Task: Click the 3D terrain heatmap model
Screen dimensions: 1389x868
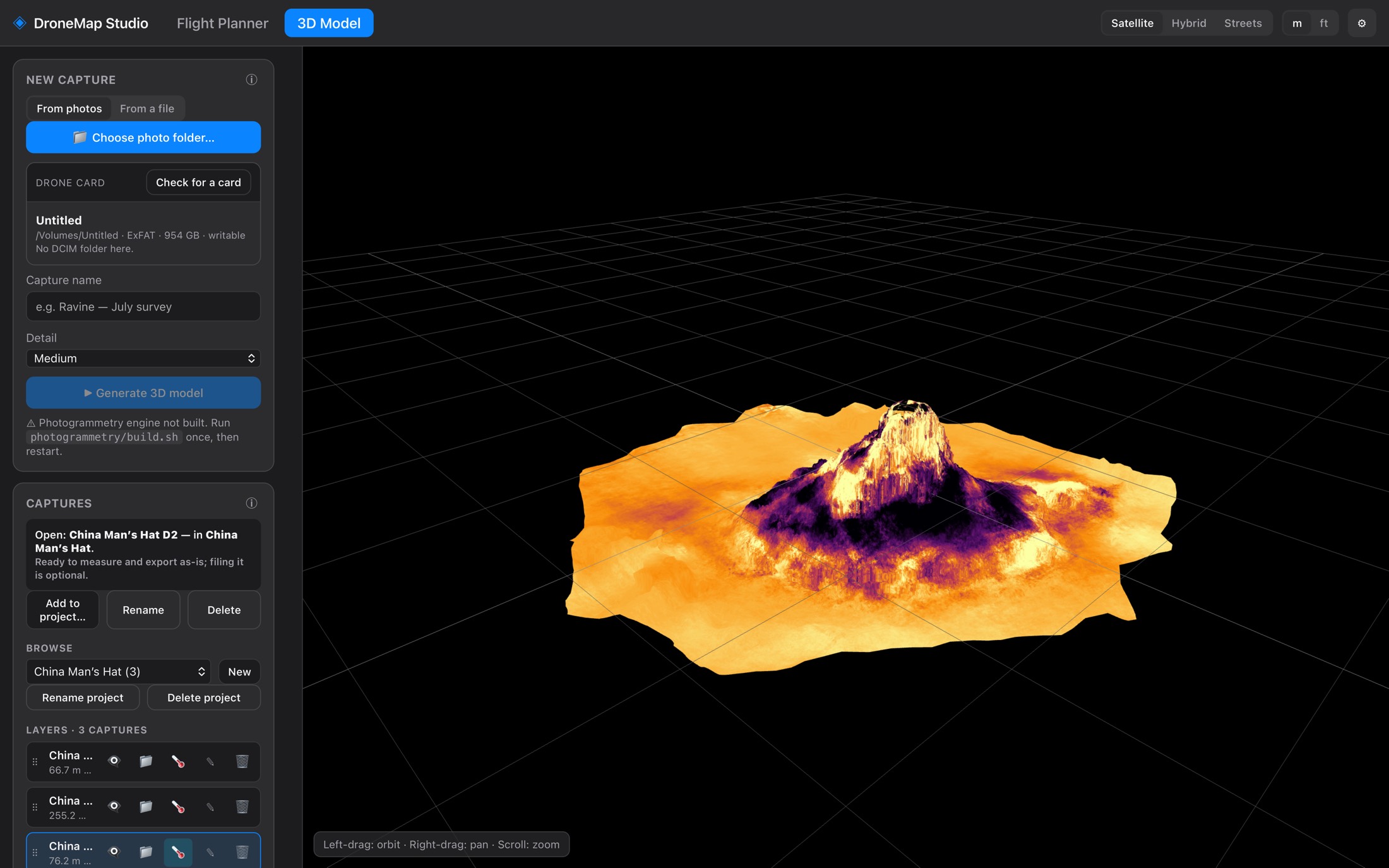Action: [871, 537]
